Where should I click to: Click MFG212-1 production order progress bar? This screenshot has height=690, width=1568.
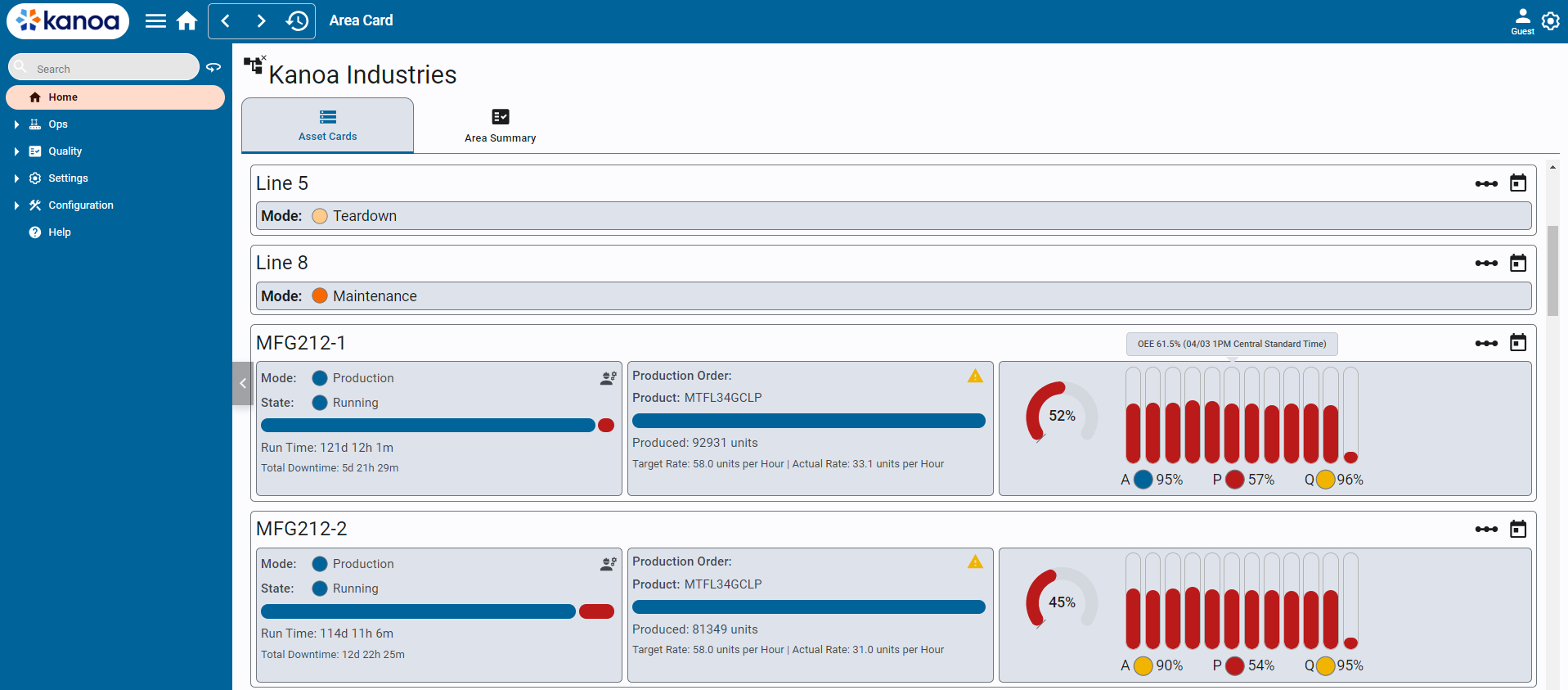click(809, 421)
